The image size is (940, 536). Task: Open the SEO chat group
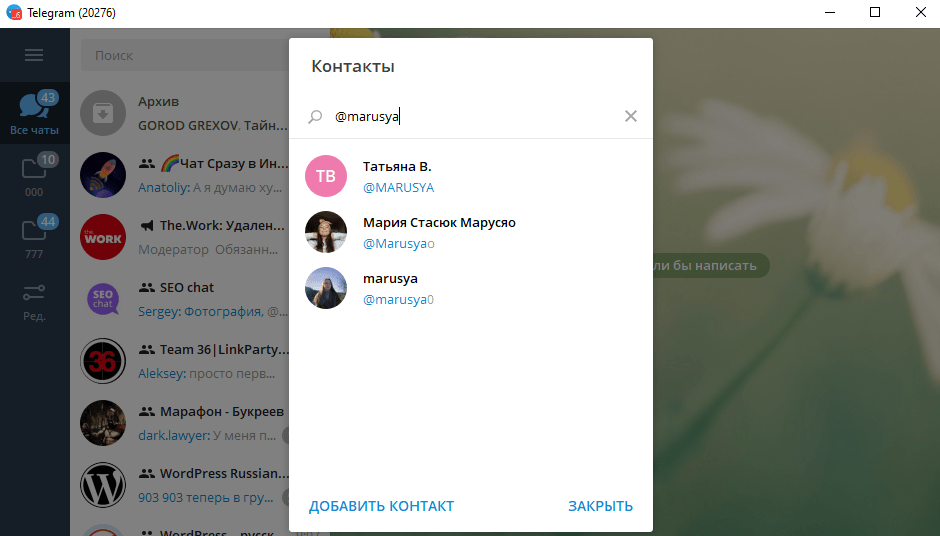[180, 299]
